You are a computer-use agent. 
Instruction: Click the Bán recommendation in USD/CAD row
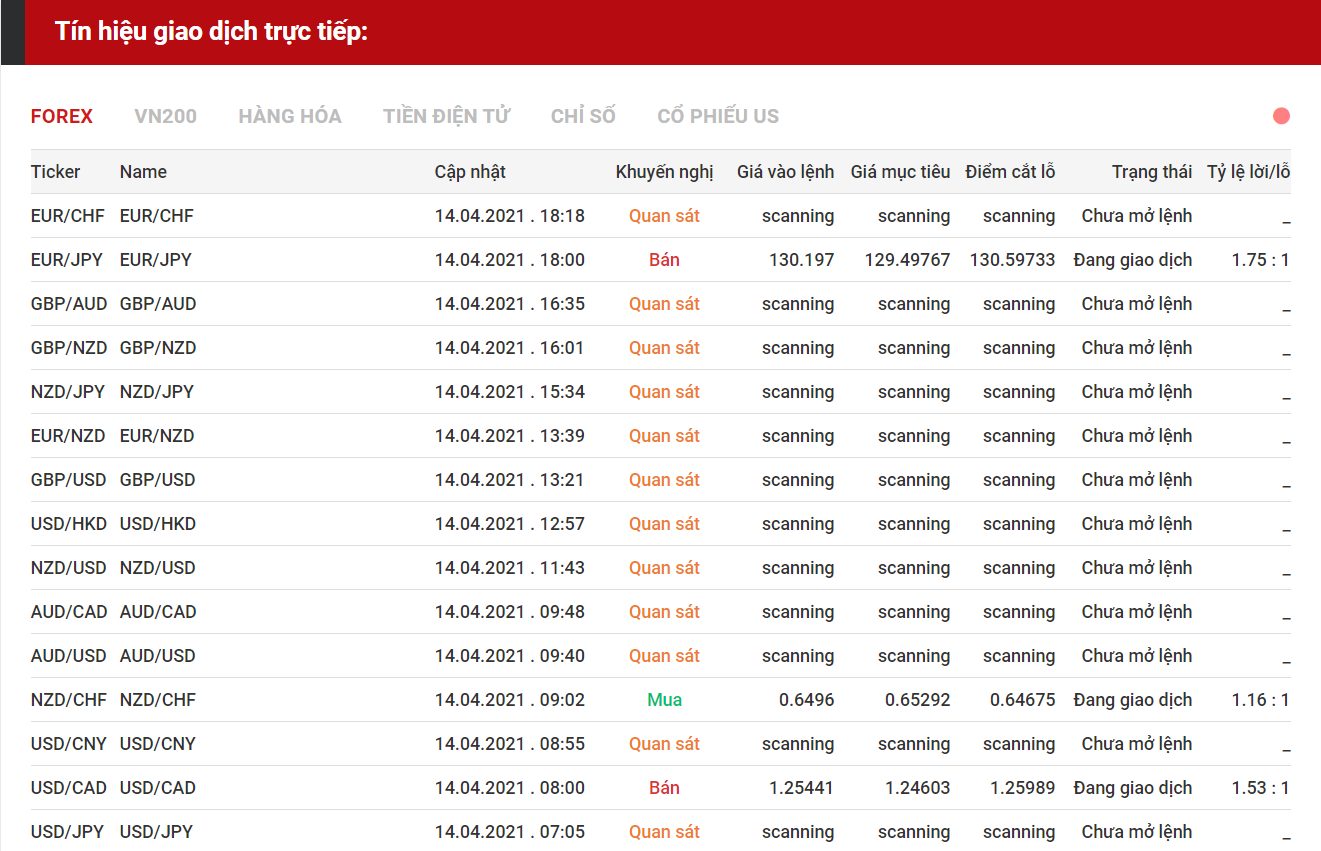pyautogui.click(x=664, y=788)
